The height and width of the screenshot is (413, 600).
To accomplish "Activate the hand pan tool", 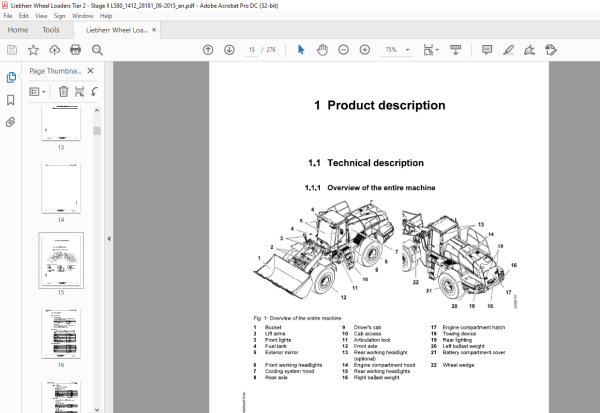I will coord(323,50).
